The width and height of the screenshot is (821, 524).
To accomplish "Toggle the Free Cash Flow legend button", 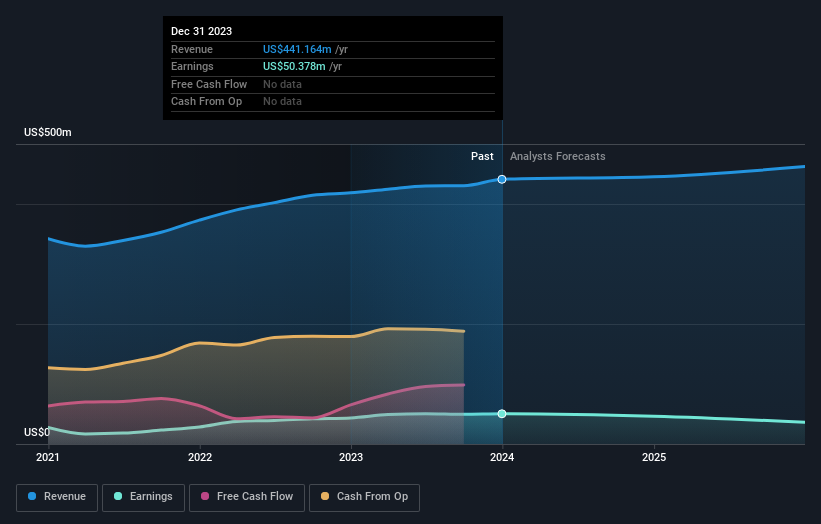I will 247,497.
